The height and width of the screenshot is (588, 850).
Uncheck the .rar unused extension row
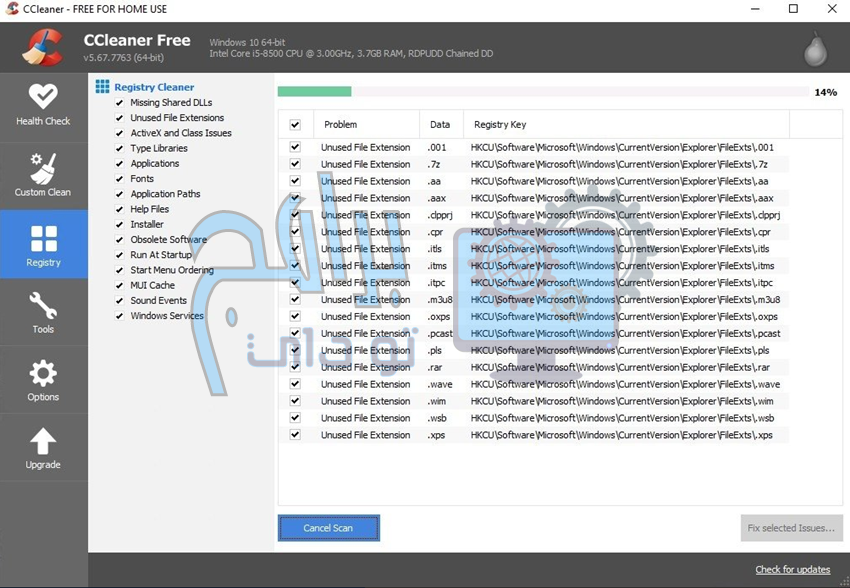[x=295, y=367]
